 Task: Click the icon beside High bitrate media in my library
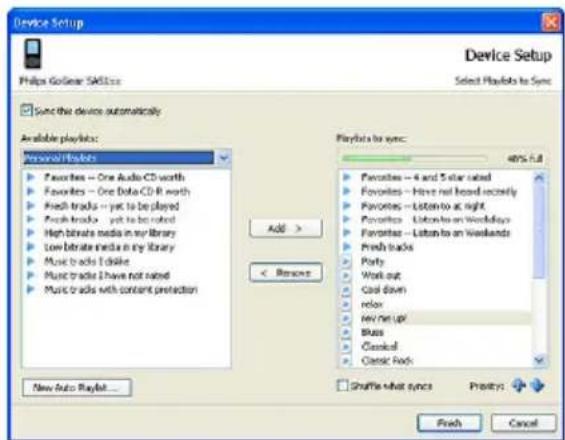point(31,233)
